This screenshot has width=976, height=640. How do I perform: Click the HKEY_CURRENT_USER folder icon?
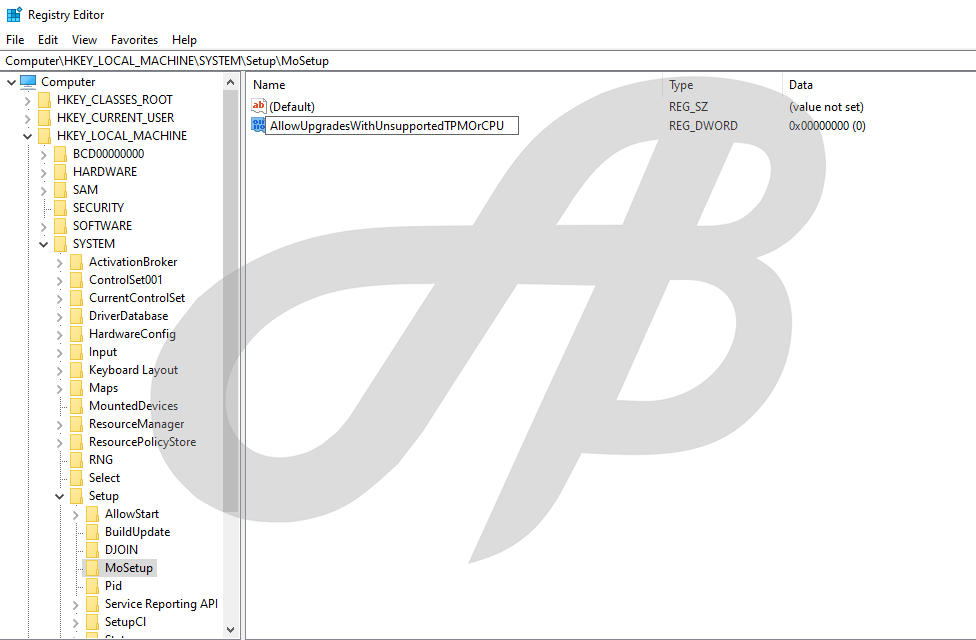pos(44,118)
